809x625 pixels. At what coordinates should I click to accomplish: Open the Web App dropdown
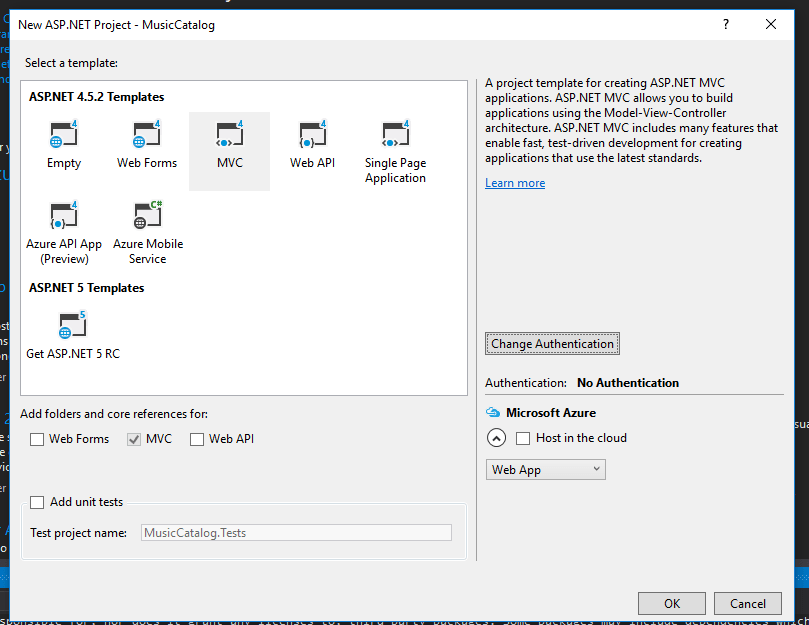tap(545, 468)
